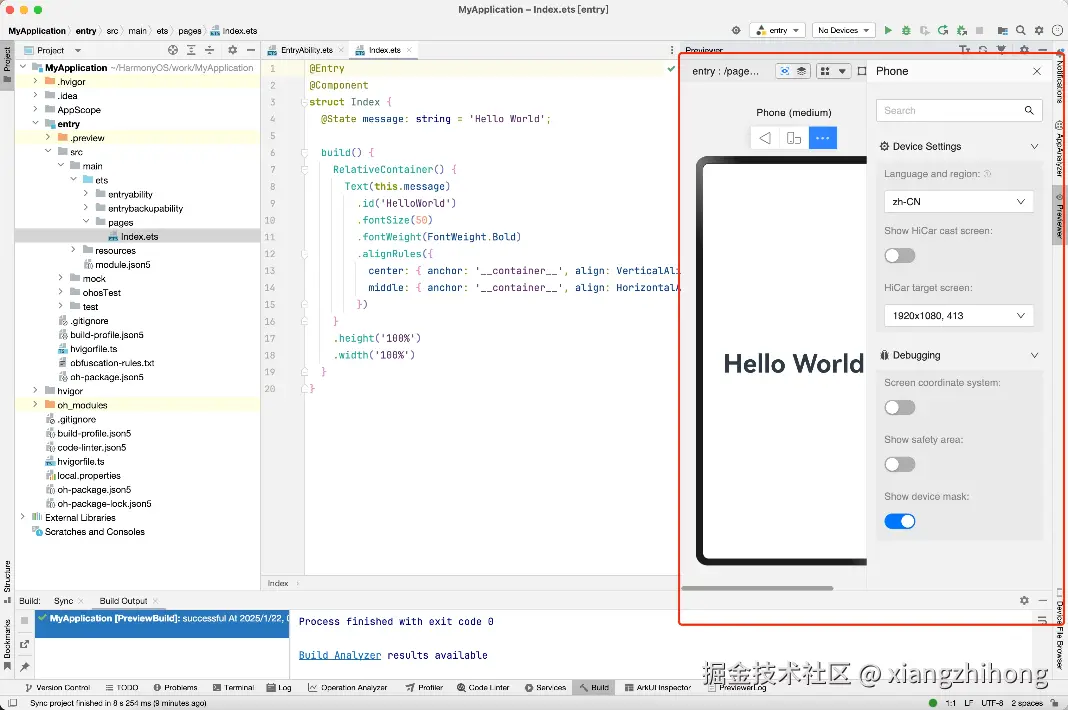The width and height of the screenshot is (1068, 710).
Task: Click the MyApplication breadcrumb
Action: [37, 31]
